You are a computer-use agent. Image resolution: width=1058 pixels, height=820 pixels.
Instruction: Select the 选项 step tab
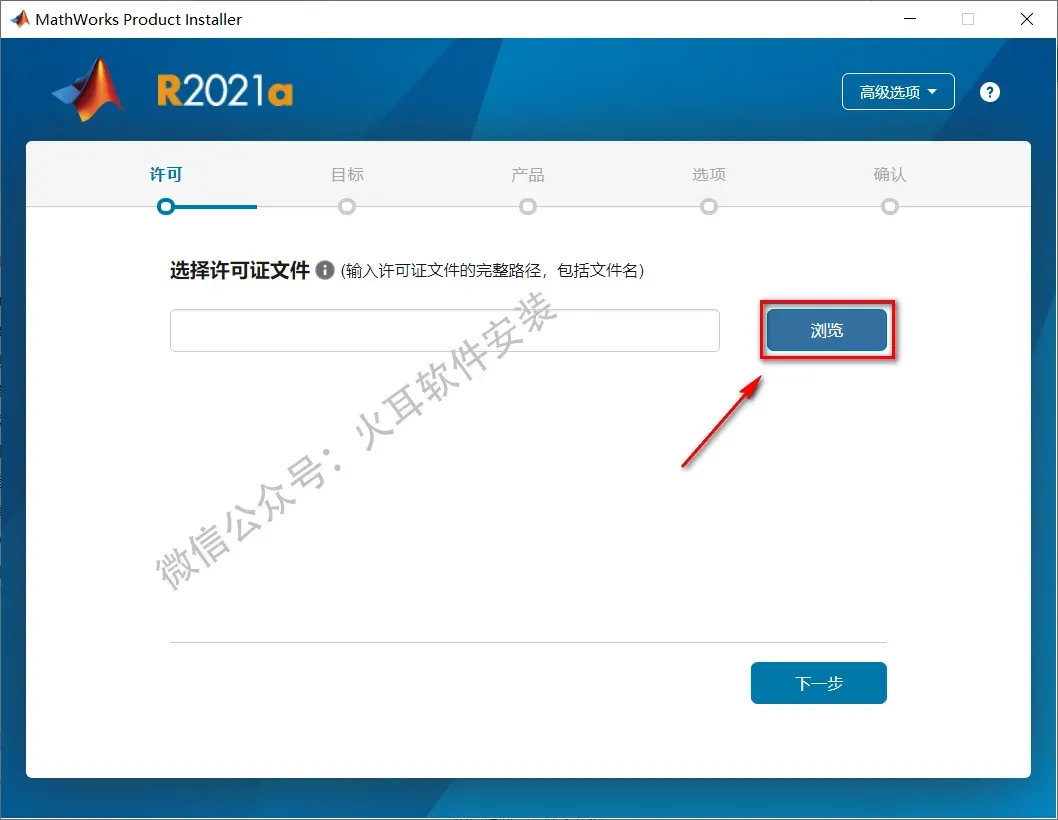(708, 175)
